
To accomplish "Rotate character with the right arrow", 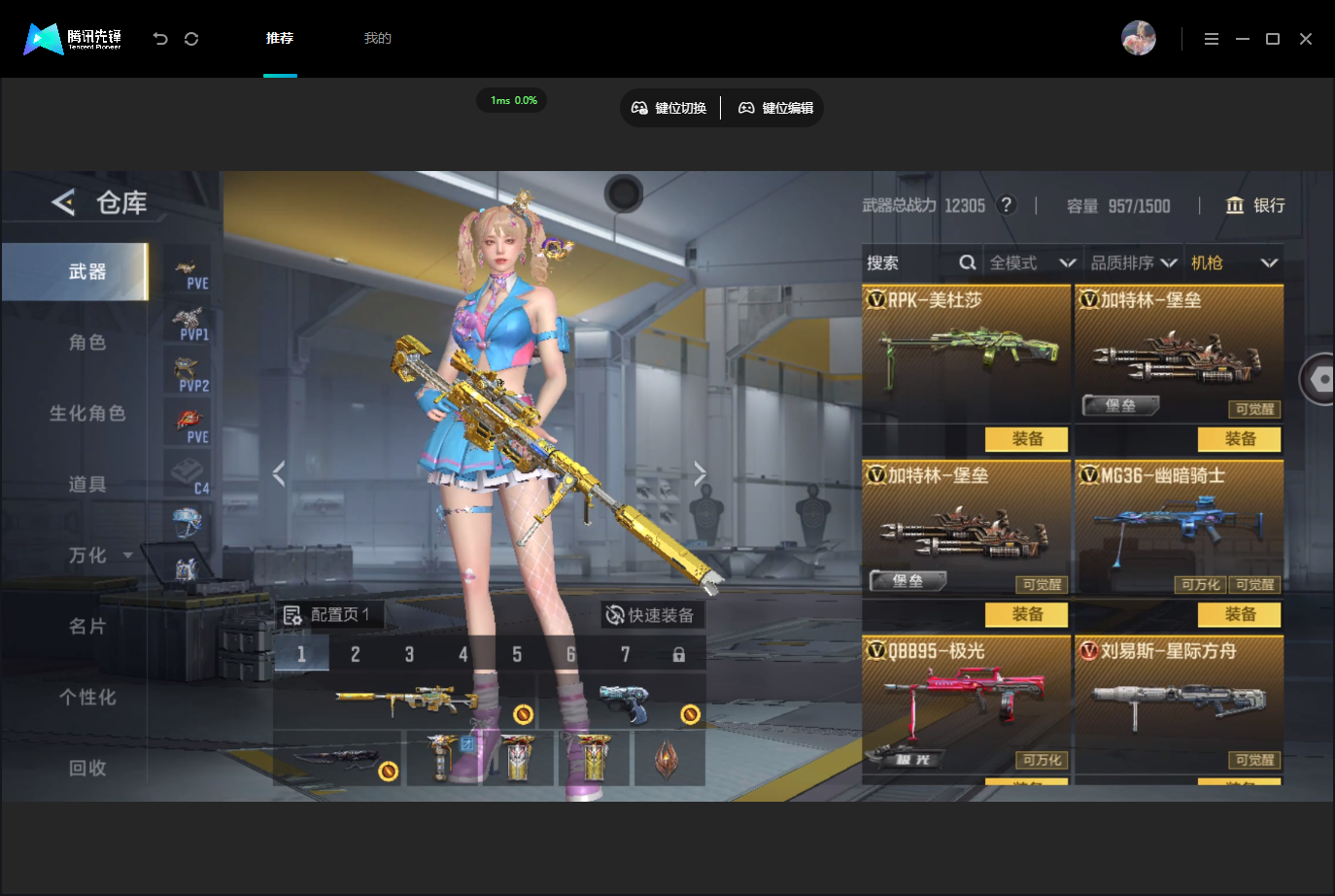I will (700, 473).
